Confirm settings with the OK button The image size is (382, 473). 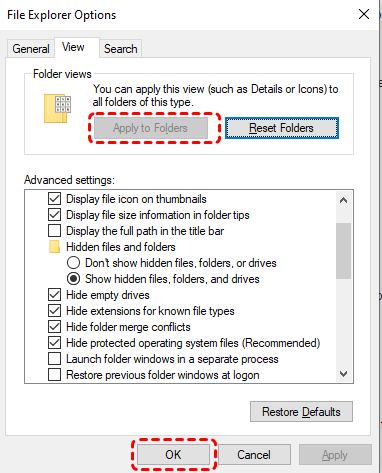173,455
